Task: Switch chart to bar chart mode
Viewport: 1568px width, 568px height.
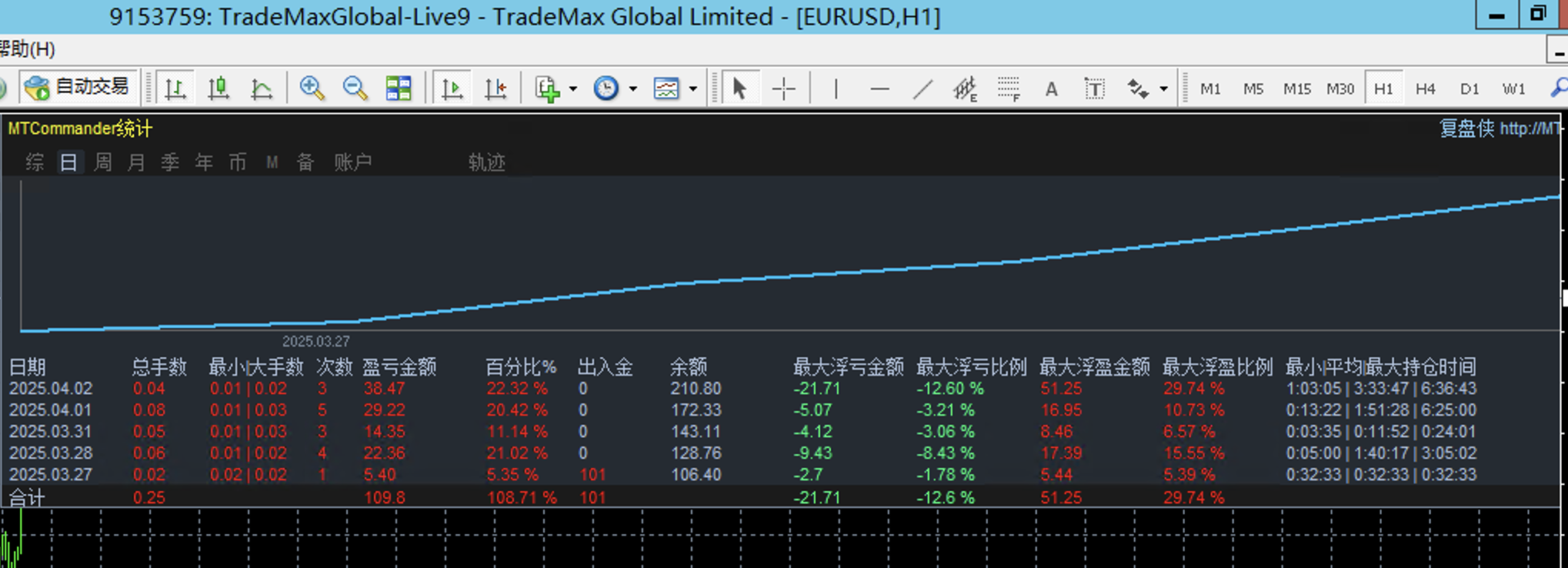Action: click(x=175, y=89)
